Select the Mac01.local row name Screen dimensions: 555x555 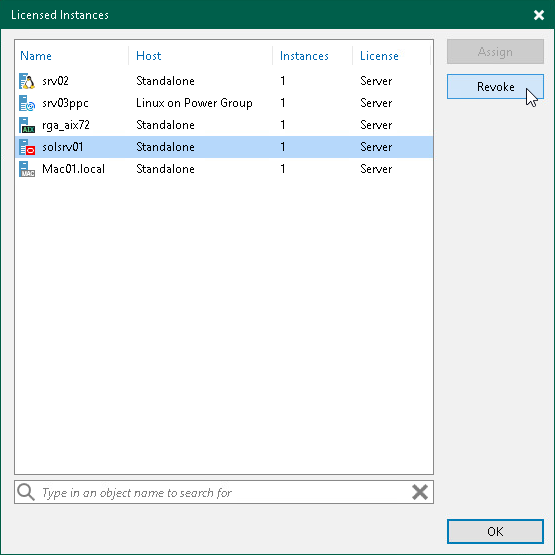pyautogui.click(x=73, y=169)
